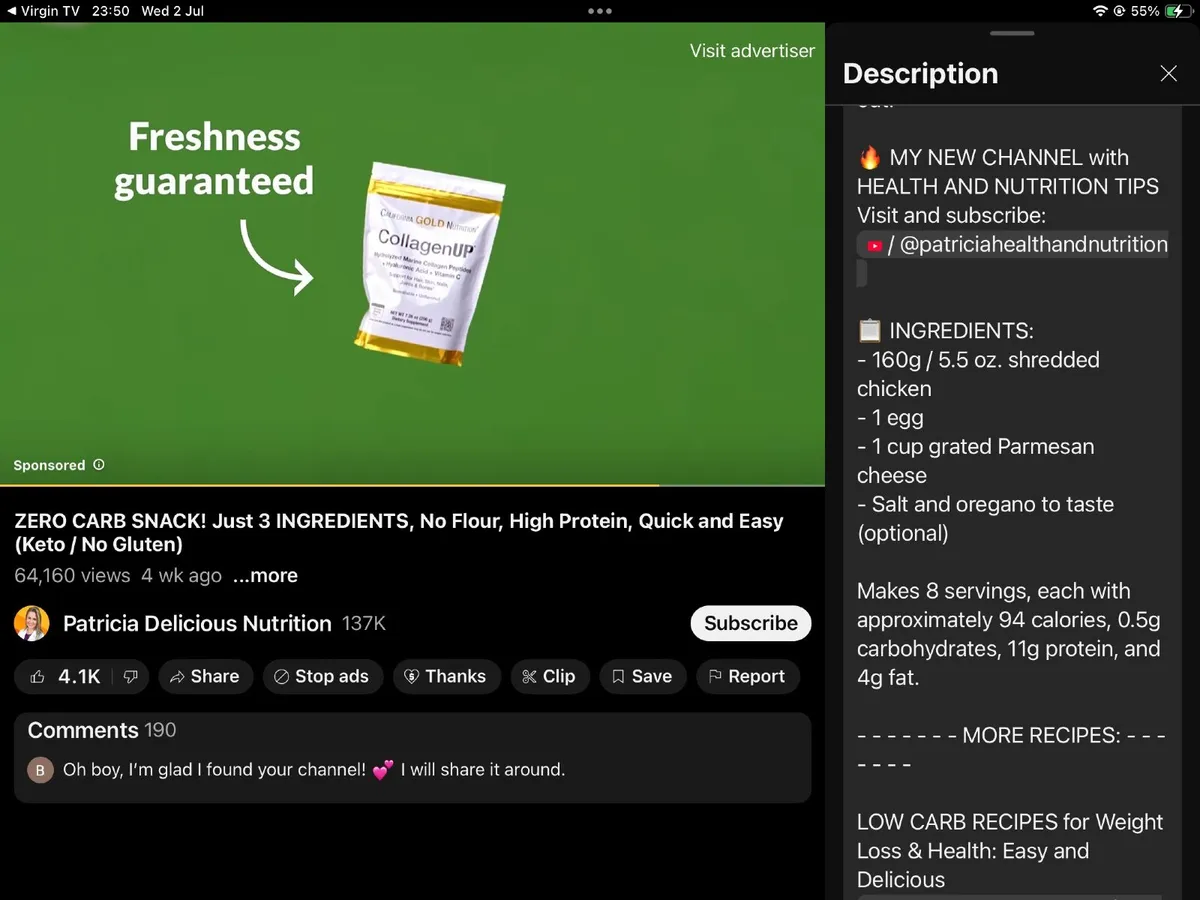Image resolution: width=1200 pixels, height=900 pixels.
Task: Expand video description with ...more
Action: [265, 576]
